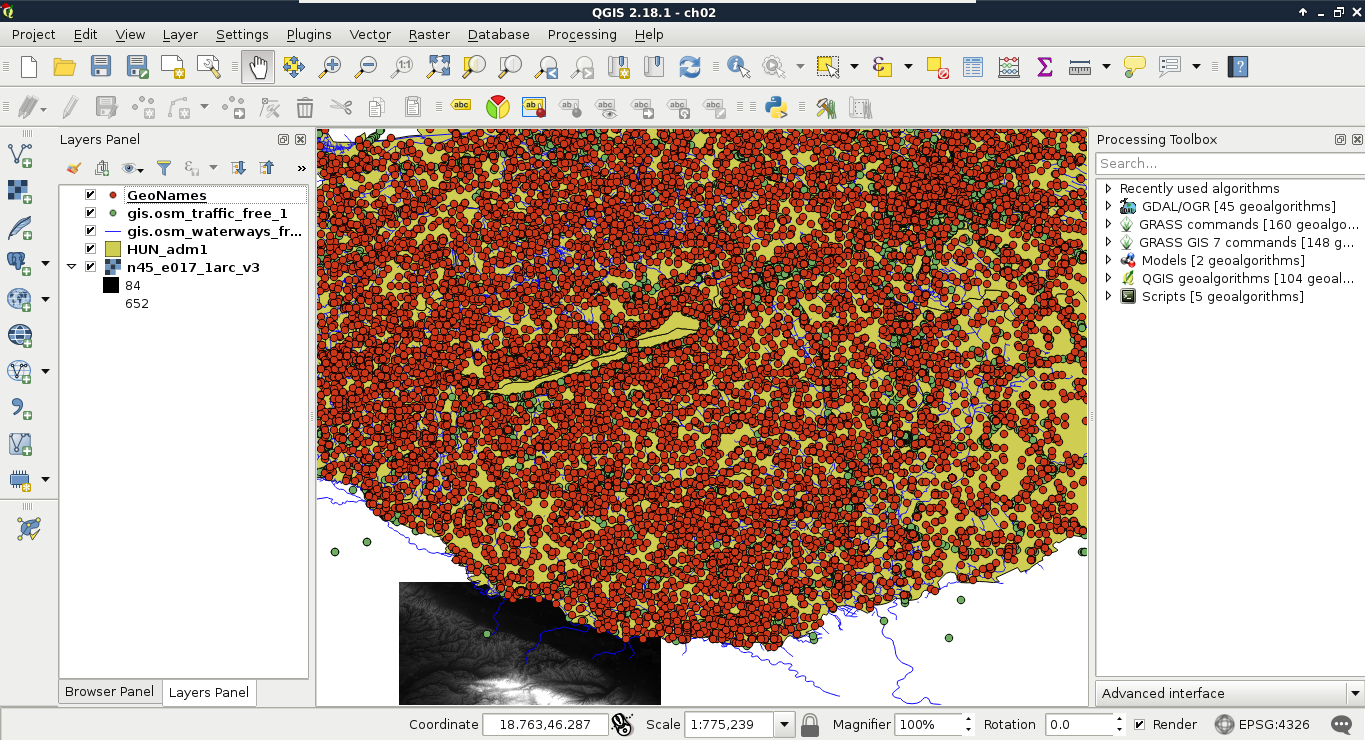Click the HUN_adm1 yellow color swatch
Screen dimensions: 1365x740
click(113, 249)
